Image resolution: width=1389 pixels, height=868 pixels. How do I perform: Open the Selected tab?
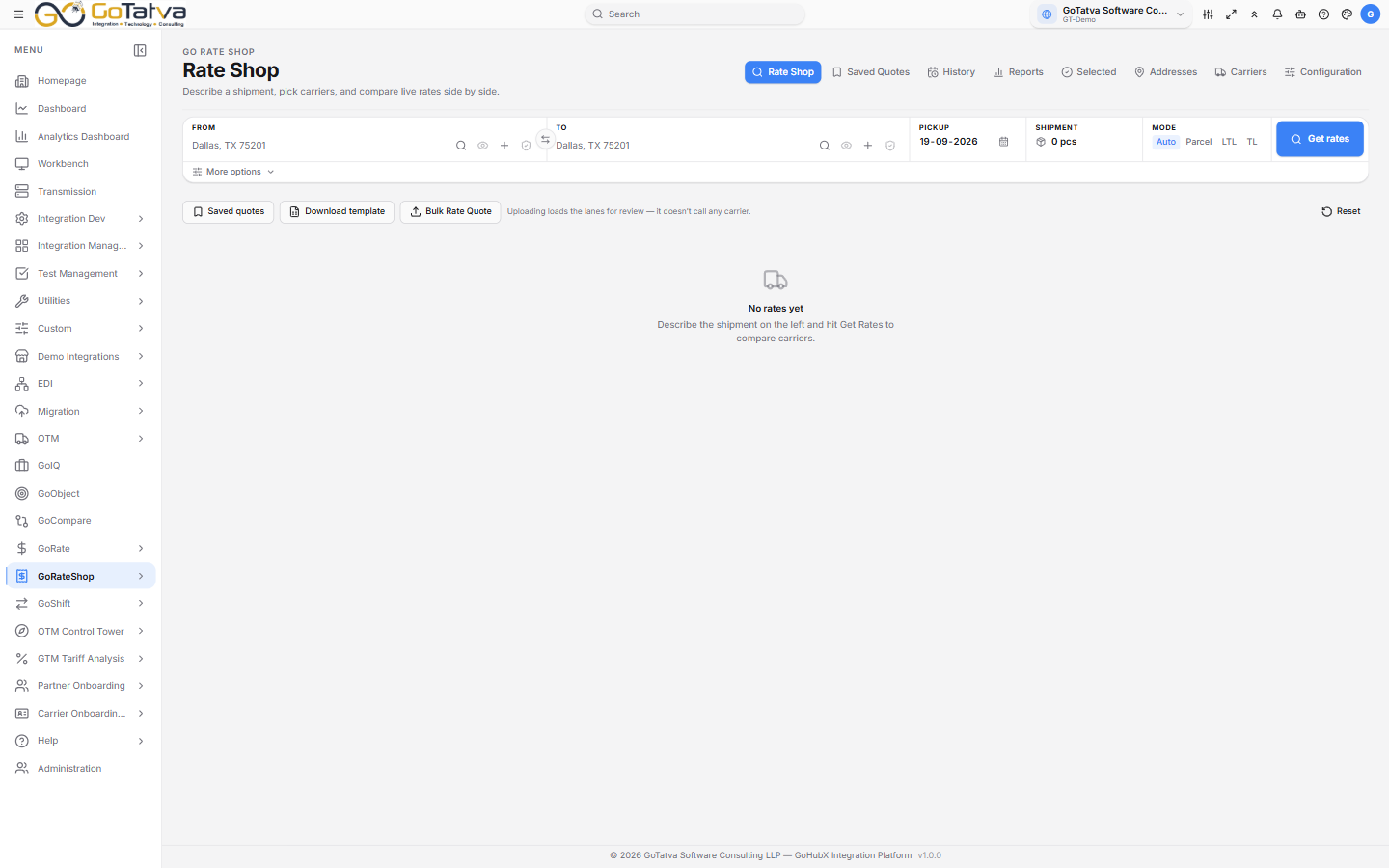tap(1089, 72)
